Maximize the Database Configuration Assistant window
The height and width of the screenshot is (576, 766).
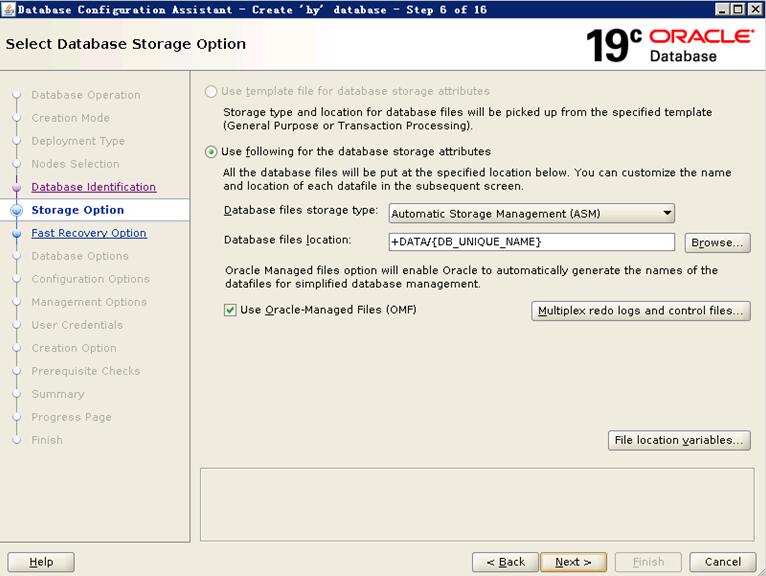738,9
